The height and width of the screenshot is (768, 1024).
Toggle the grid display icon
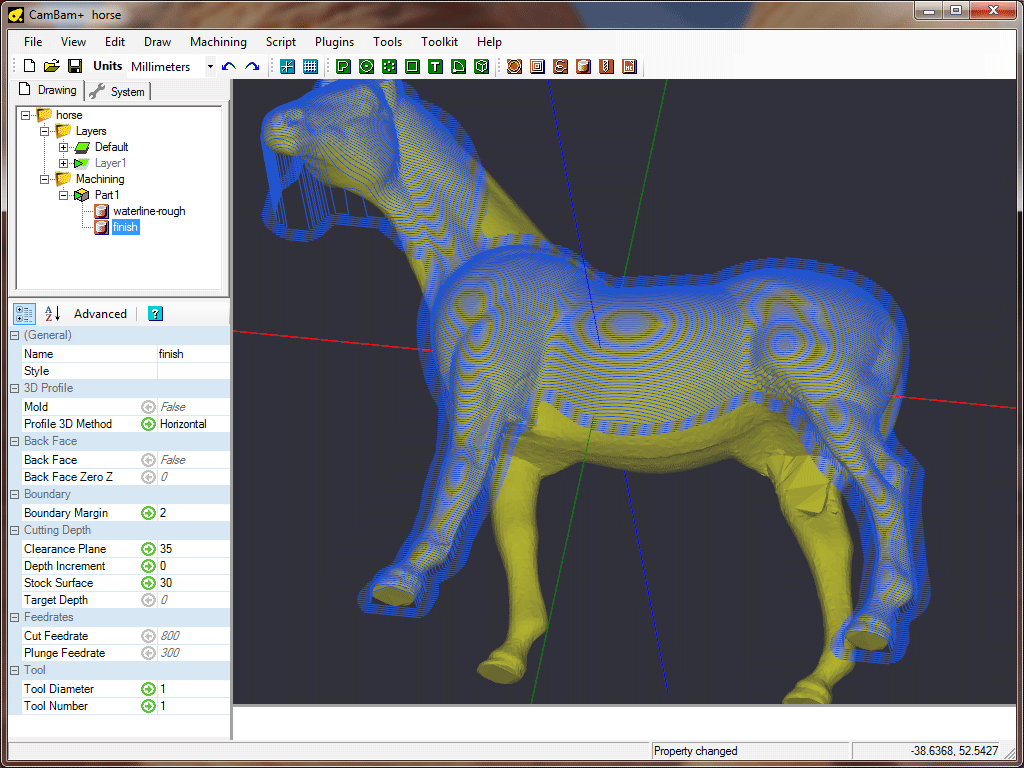(x=310, y=66)
